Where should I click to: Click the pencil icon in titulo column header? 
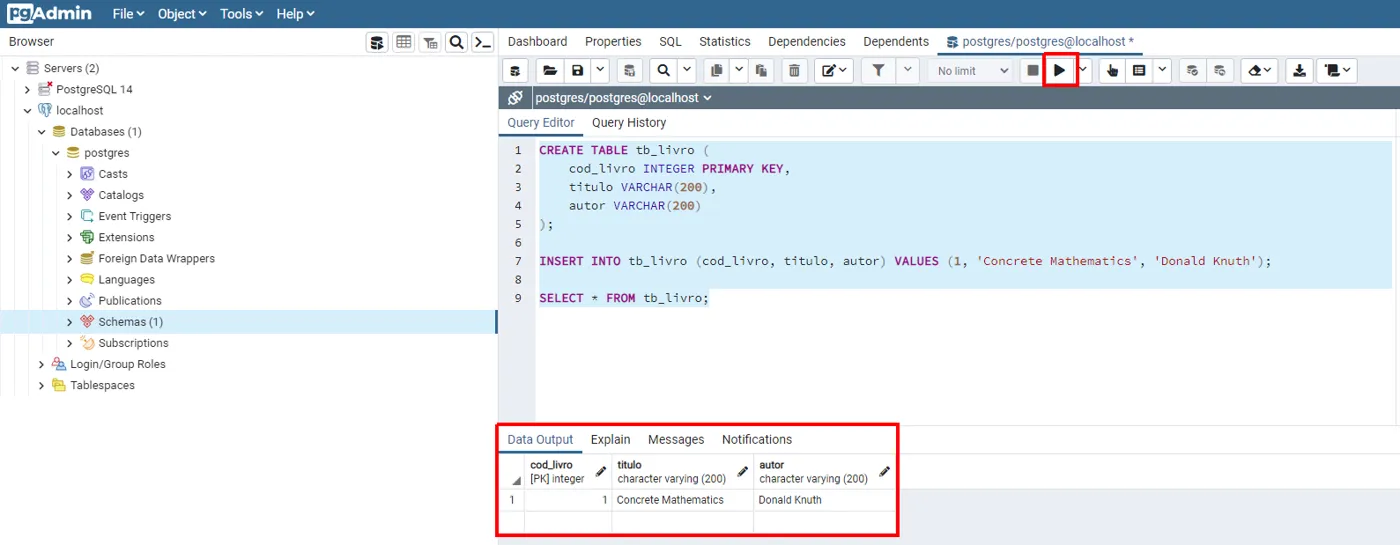[x=742, y=472]
